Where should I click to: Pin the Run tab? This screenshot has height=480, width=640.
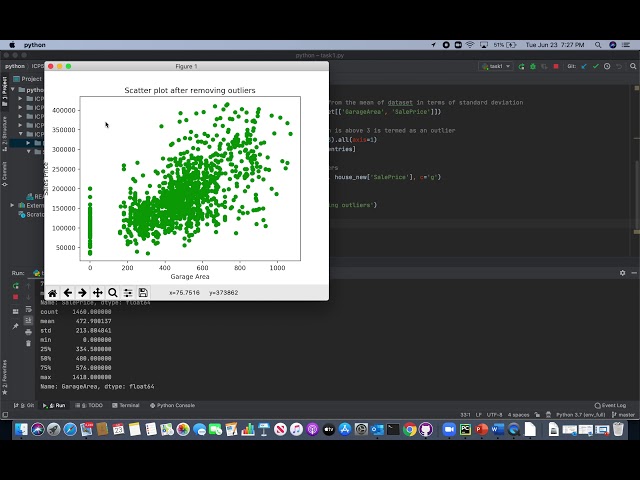tap(16, 326)
